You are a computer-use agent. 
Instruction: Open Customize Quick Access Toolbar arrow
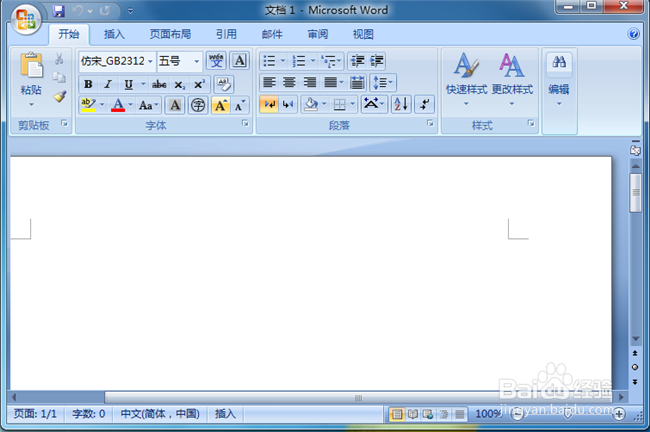point(131,11)
